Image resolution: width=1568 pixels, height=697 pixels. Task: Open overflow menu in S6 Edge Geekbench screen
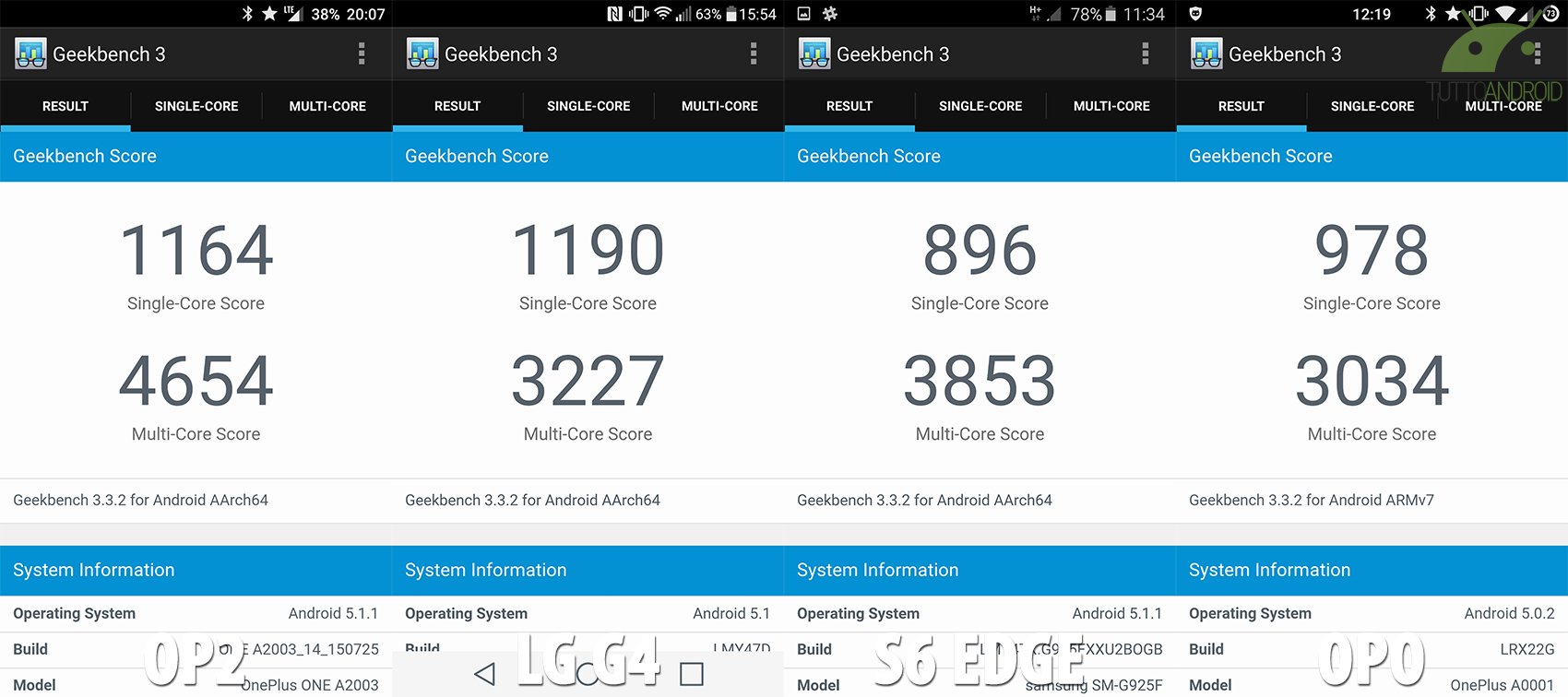click(1146, 53)
